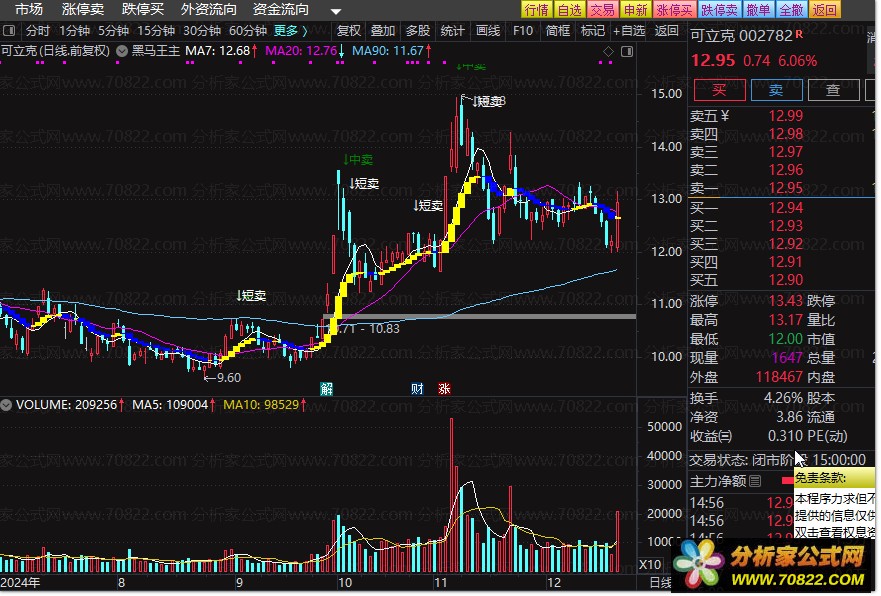
Task: Click the diamond icon above the chart
Action: (608, 52)
